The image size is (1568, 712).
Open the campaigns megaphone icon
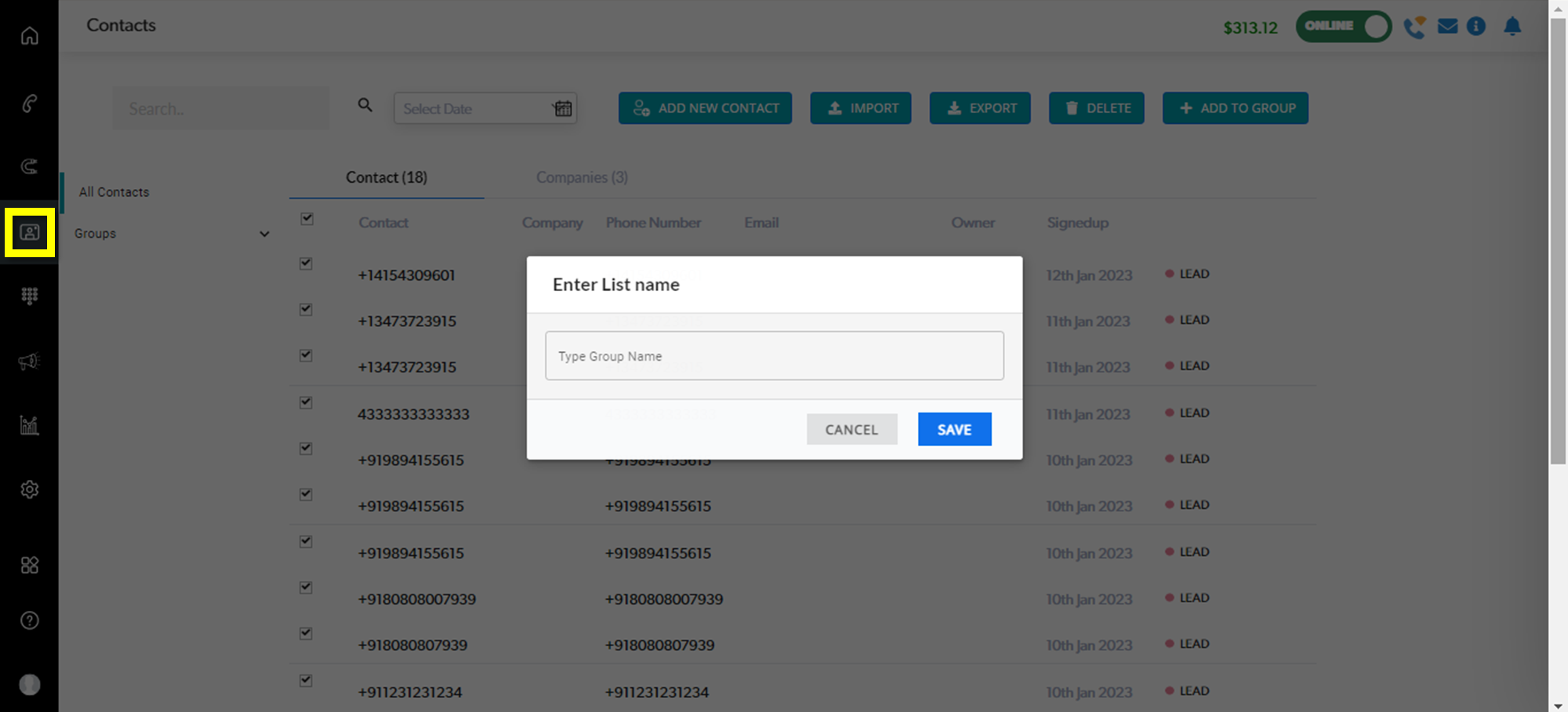(x=29, y=361)
